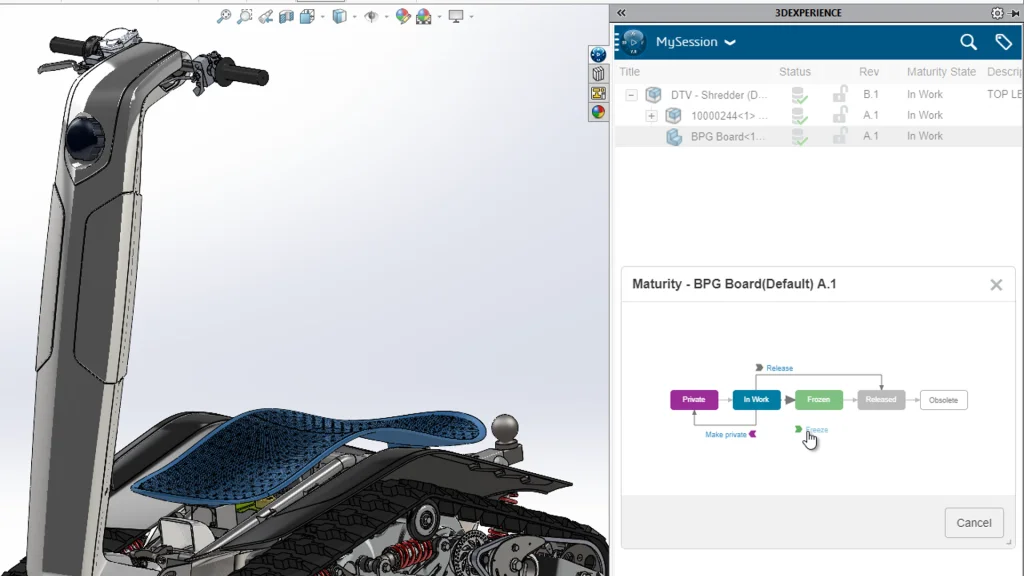Open View Orientation dropdown arrow

[x=323, y=17]
